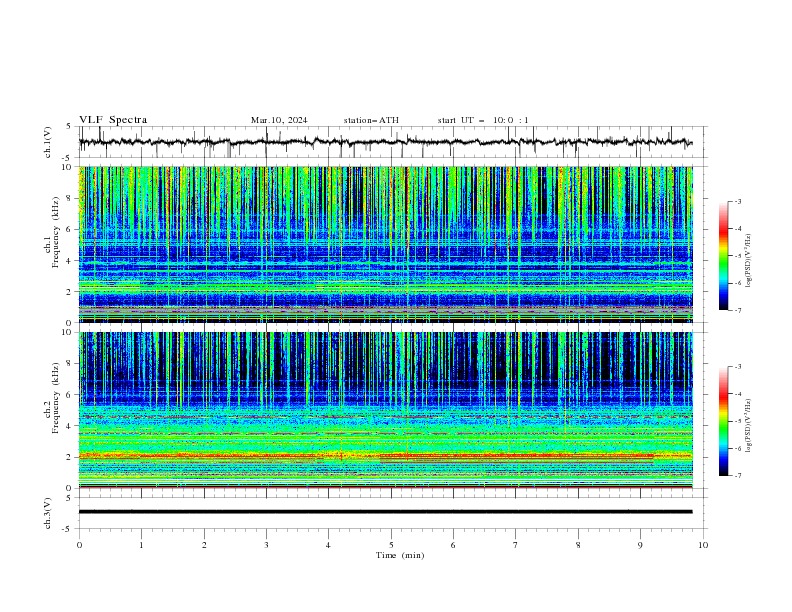Screen dimensions: 792x612
Task: Select the "ch.2 Frequency (kHz)" axis label
Action: [x=52, y=398]
